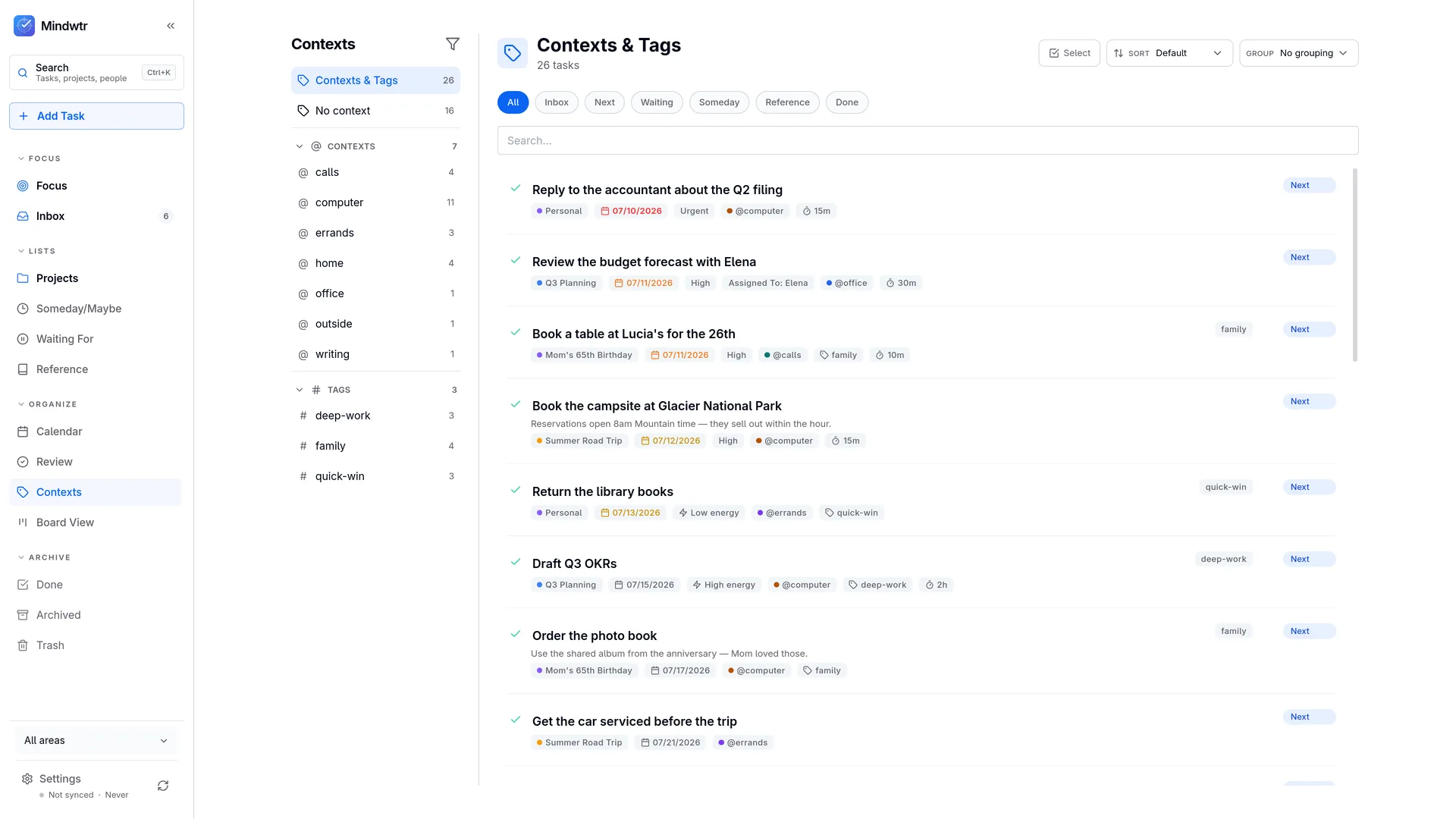1456x819 pixels.
Task: Open the Archived tasks
Action: pos(96,615)
